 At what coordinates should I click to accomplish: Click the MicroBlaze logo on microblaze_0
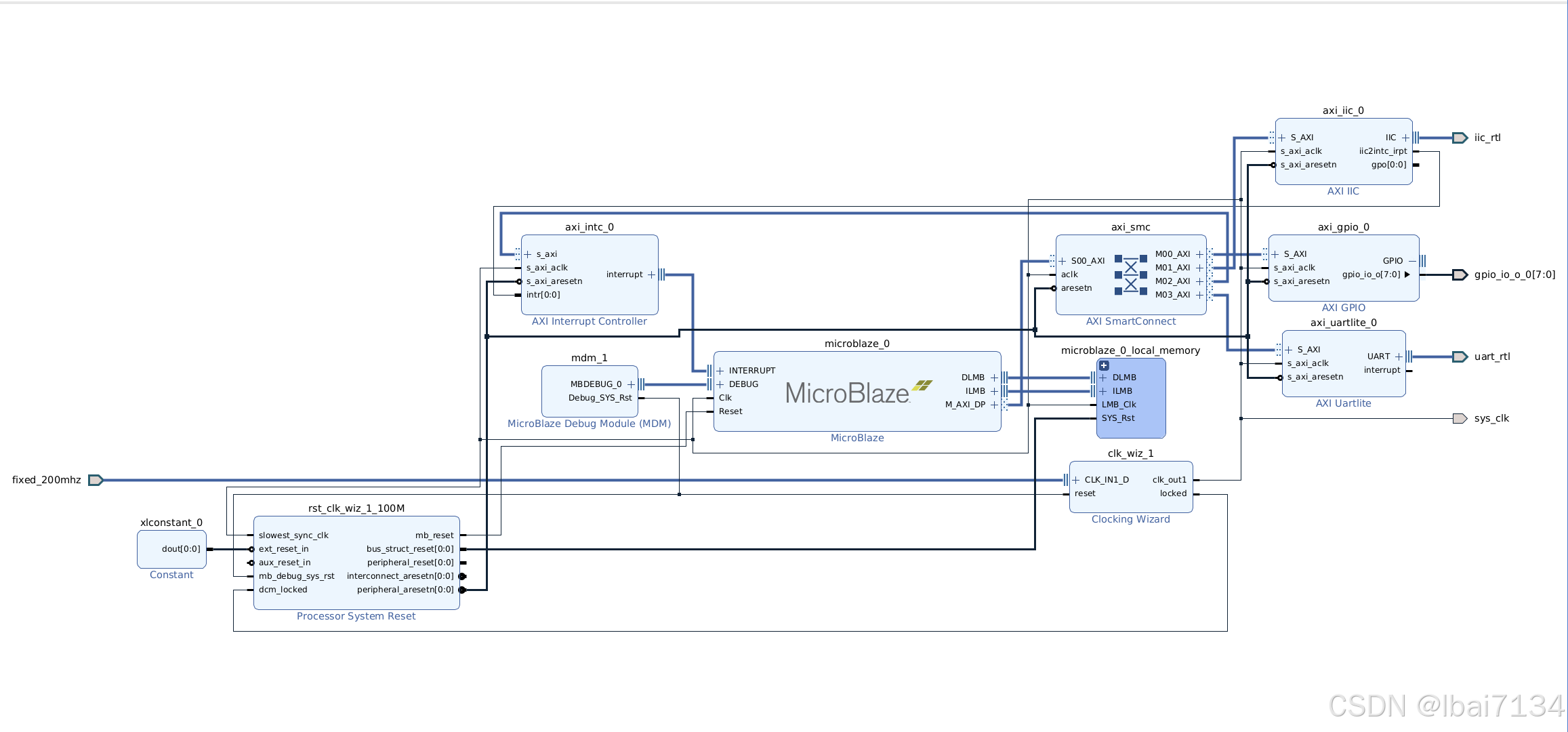point(858,392)
